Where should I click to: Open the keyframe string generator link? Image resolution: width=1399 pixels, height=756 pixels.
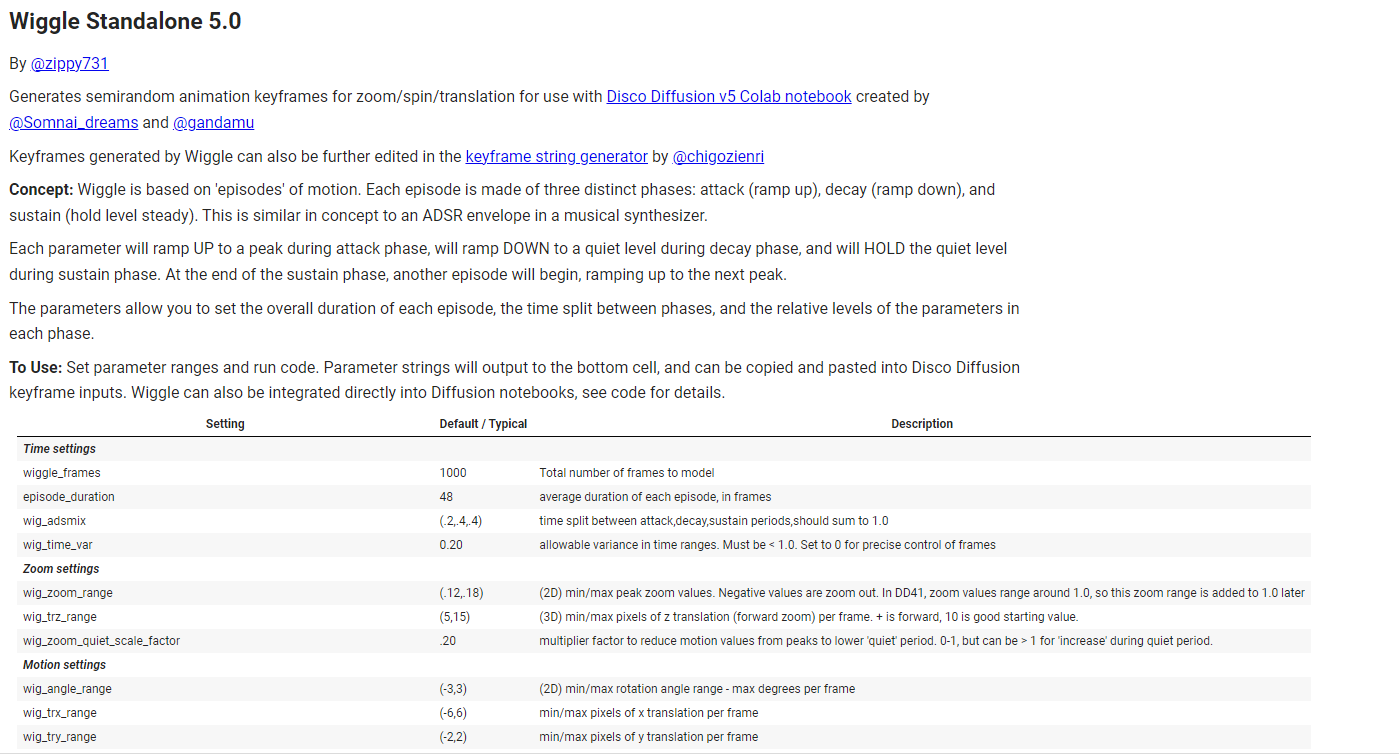(557, 156)
